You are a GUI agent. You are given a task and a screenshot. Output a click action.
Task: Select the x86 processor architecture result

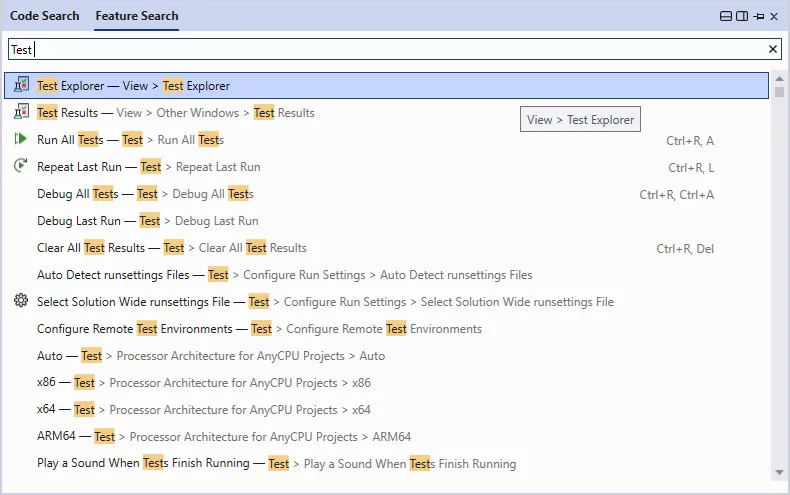coord(386,383)
